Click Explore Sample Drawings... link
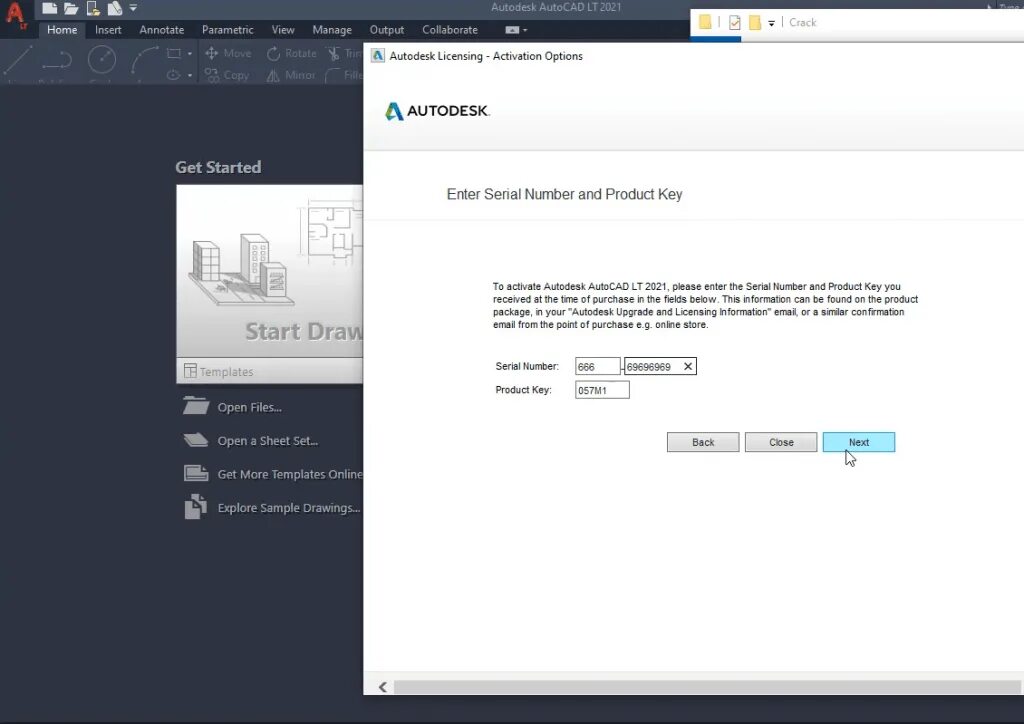1024x724 pixels. click(272, 507)
